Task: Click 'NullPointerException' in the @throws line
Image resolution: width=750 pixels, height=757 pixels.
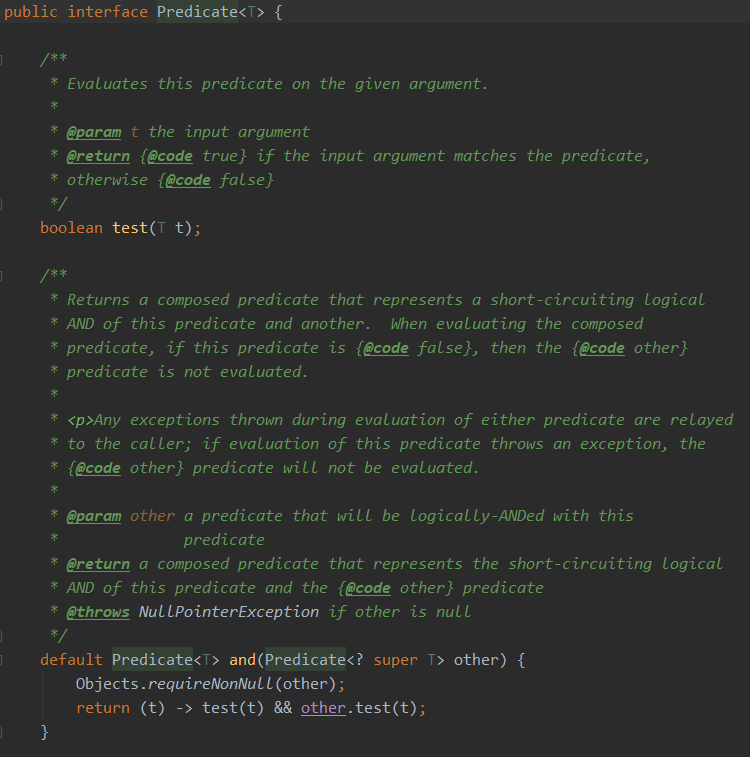Action: [229, 612]
